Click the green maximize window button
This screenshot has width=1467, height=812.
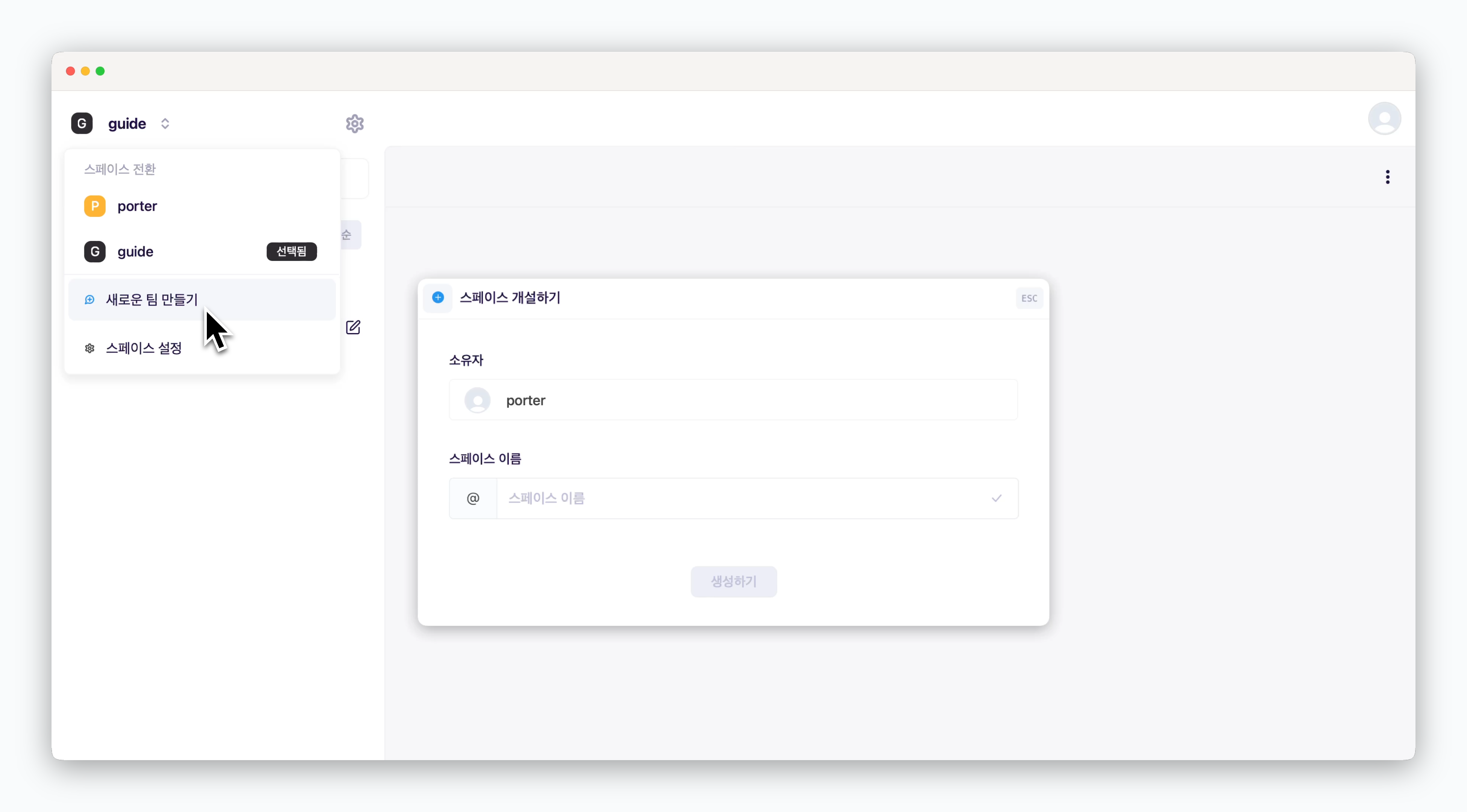(100, 71)
